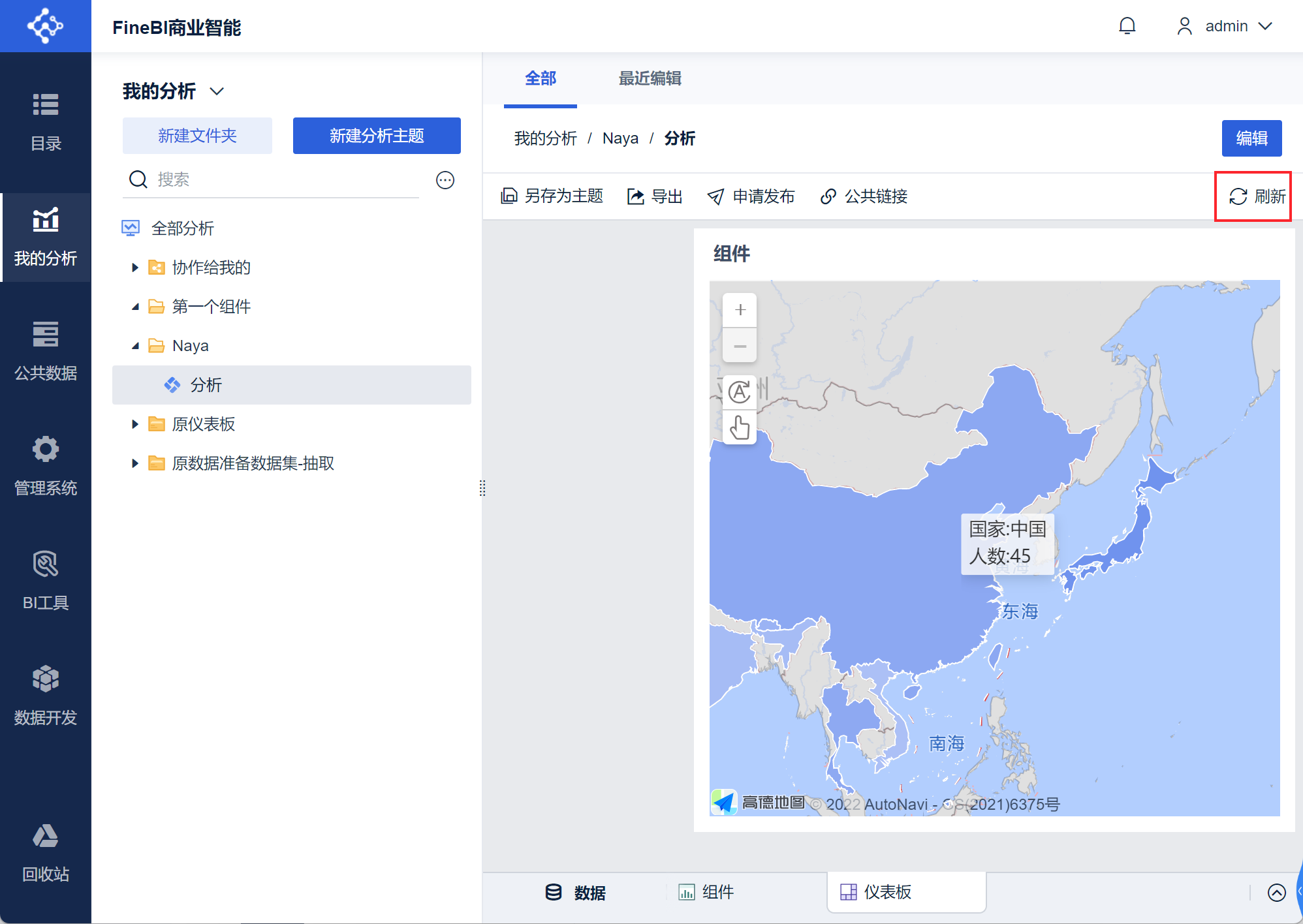Switch to the 最近编辑 tab
This screenshot has height=924, width=1303.
(x=650, y=78)
